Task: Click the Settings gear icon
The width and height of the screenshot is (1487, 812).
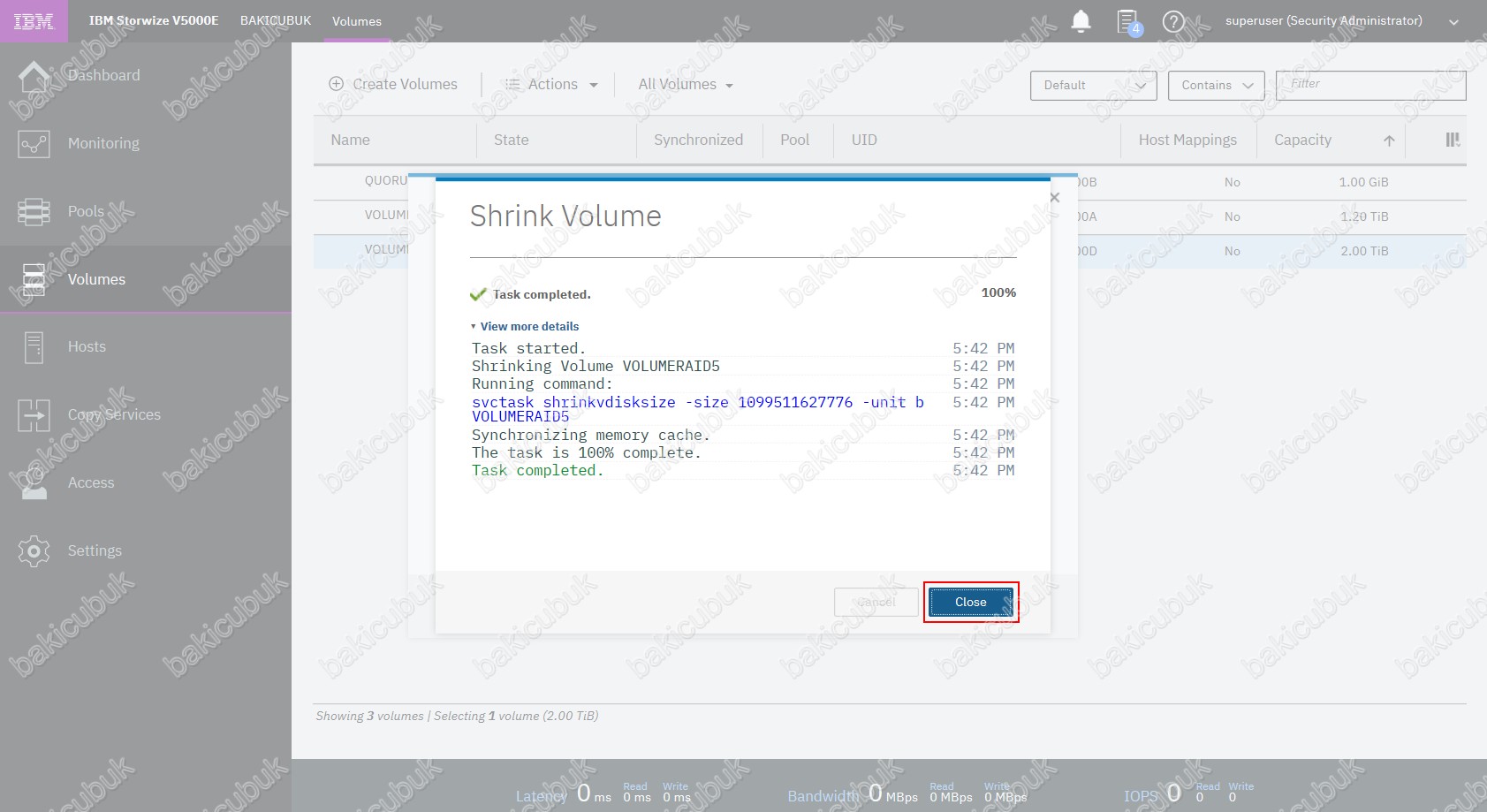Action: [34, 550]
